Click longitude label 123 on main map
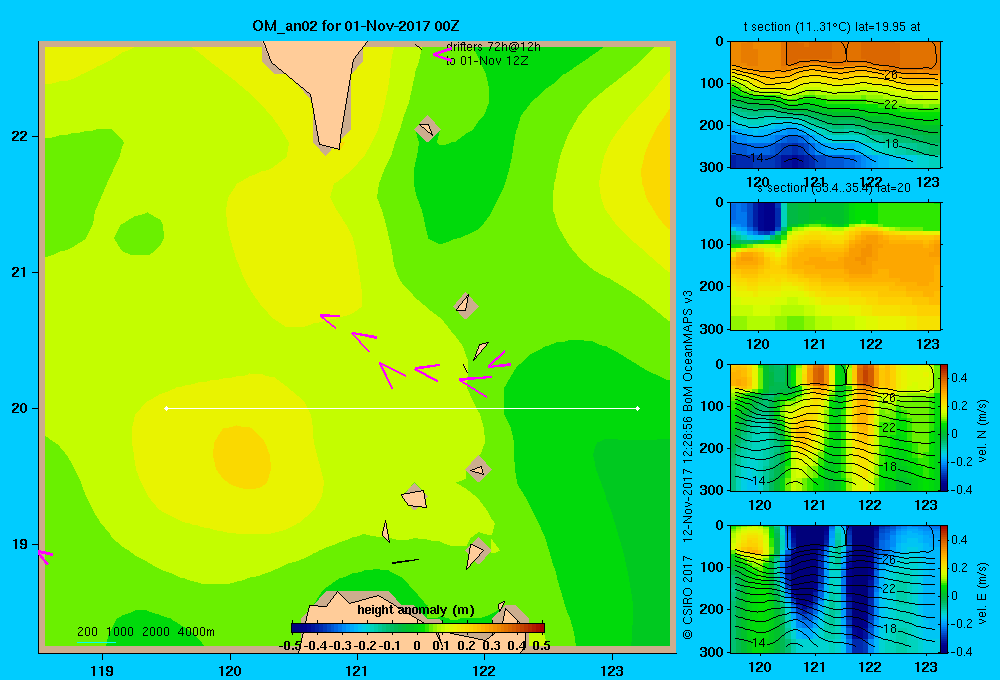Screen dimensions: 1000x680 tap(612, 670)
